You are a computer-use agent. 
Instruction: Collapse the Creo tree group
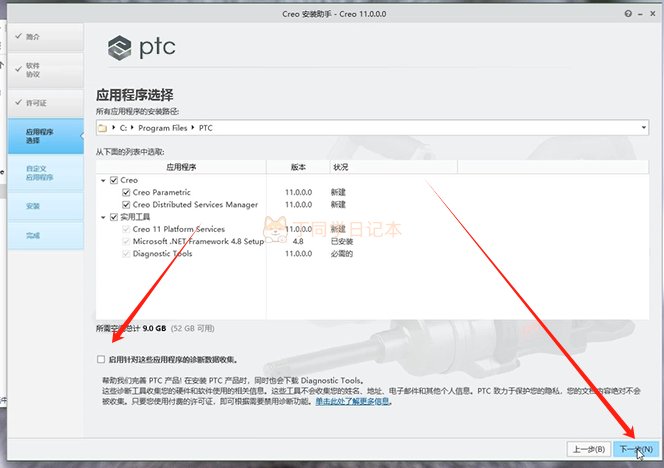103,180
